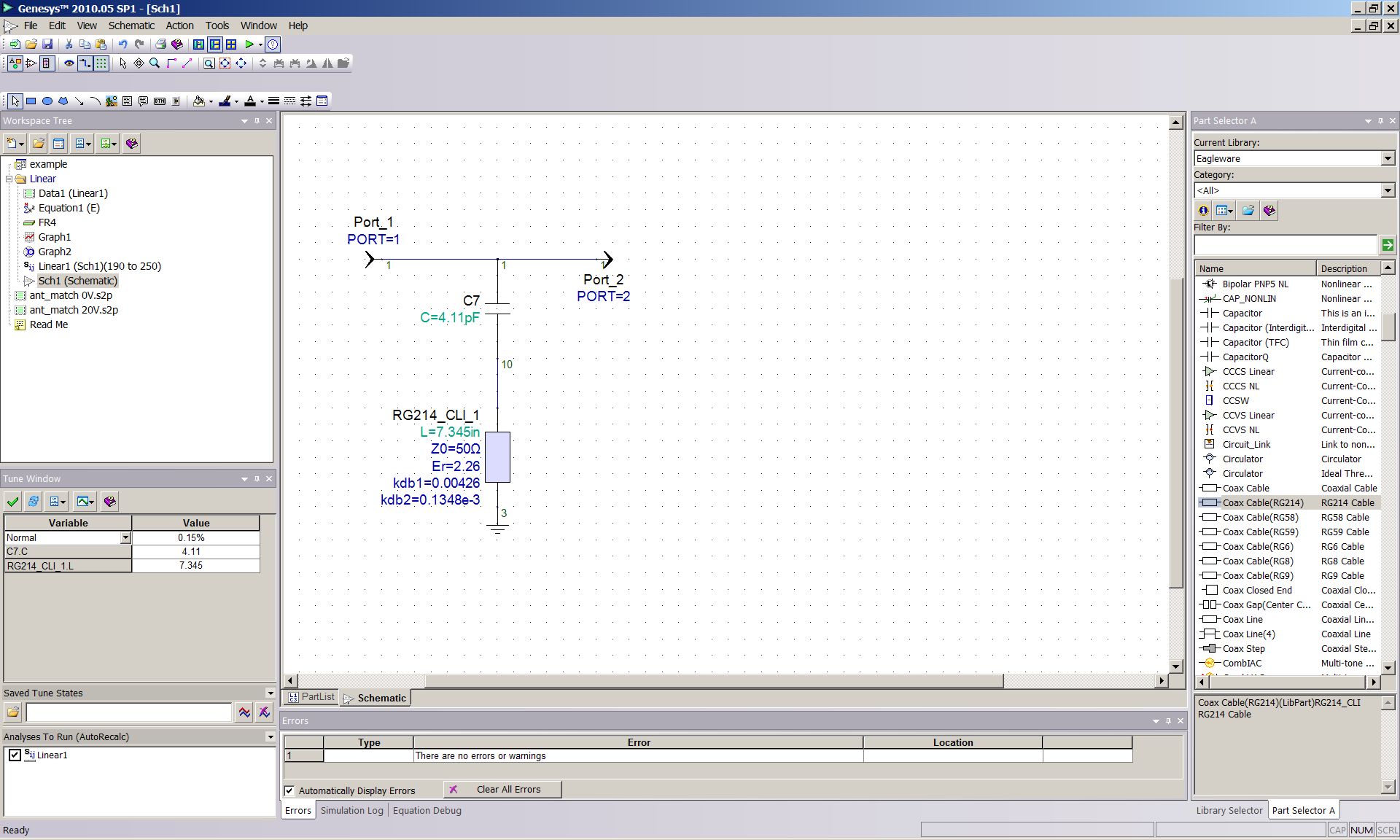Toggle the snap-to-grid dots icon

[101, 63]
